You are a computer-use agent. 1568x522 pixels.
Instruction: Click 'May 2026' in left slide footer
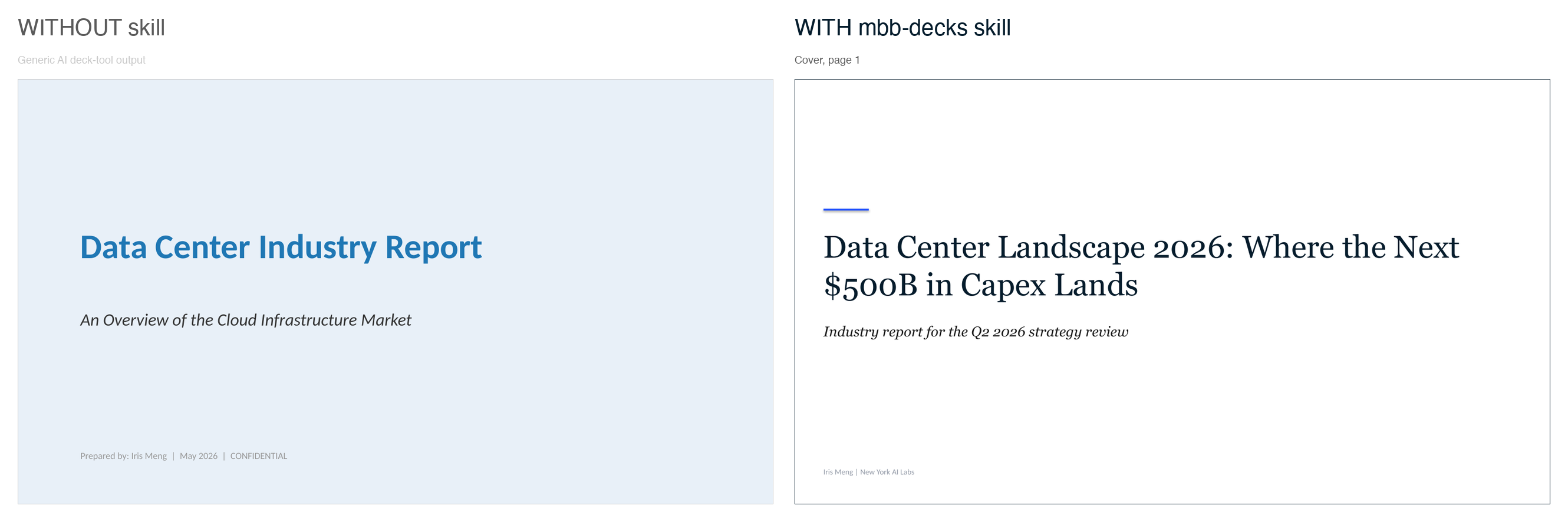199,456
